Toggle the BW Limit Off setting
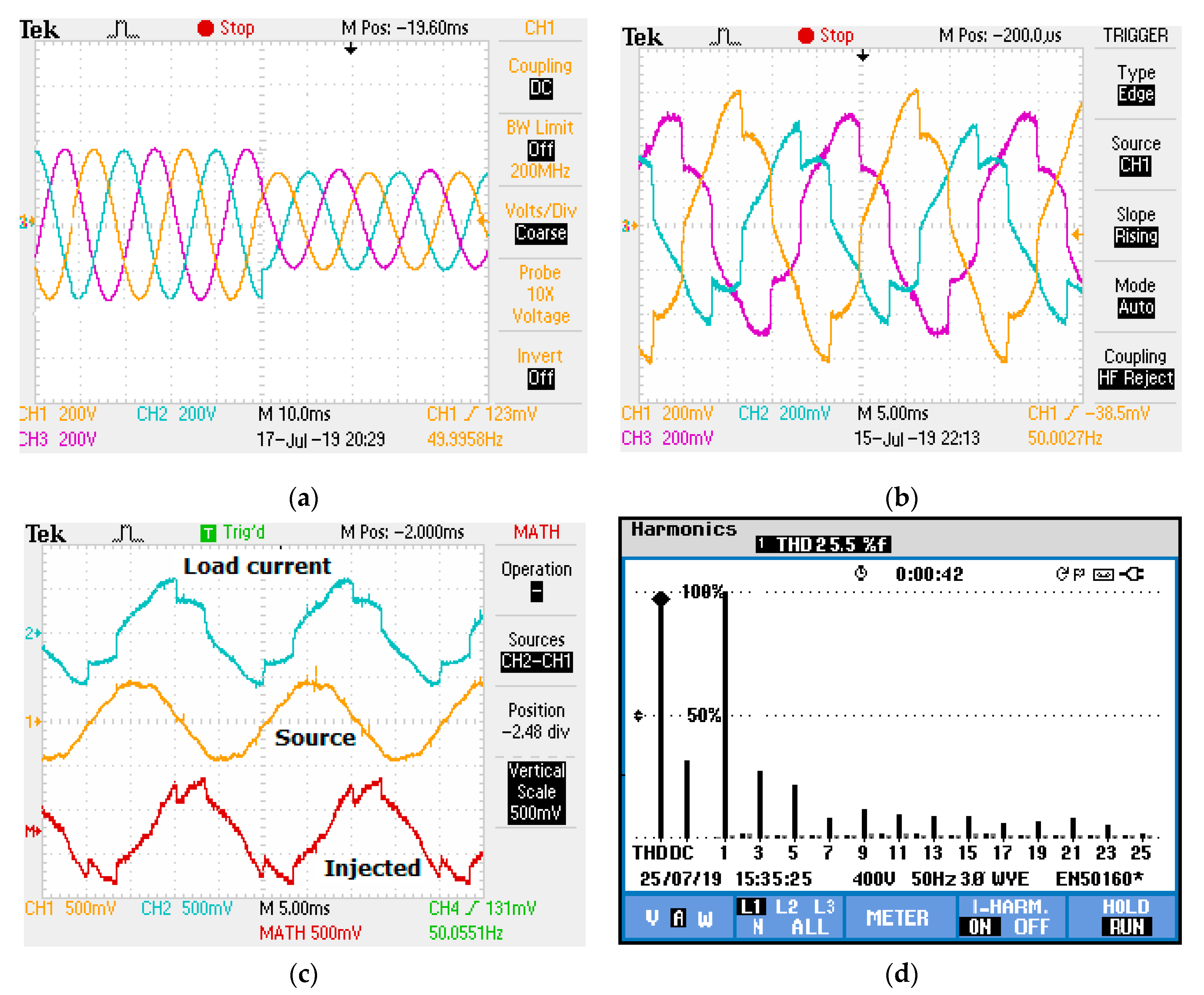The image size is (1204, 995). click(541, 149)
